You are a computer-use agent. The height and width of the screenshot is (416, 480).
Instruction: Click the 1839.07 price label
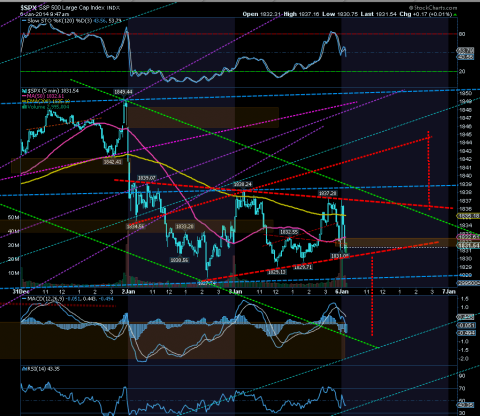coord(147,178)
